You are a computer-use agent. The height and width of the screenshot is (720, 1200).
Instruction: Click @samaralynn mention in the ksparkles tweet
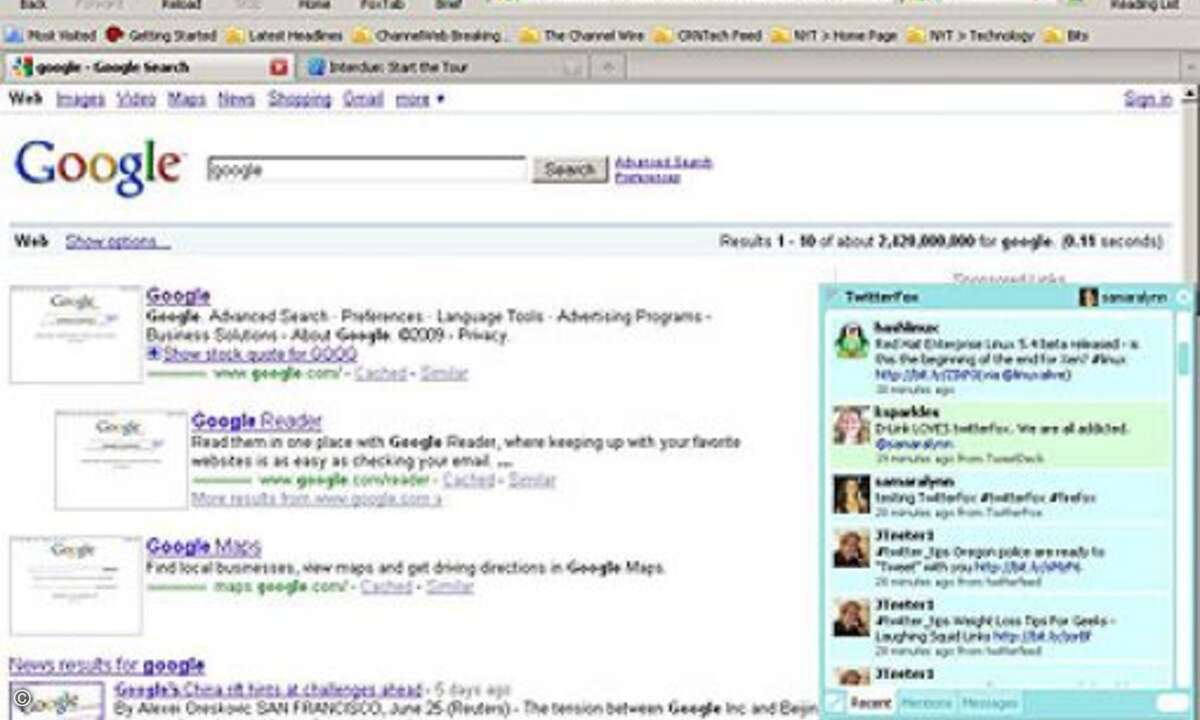914,443
